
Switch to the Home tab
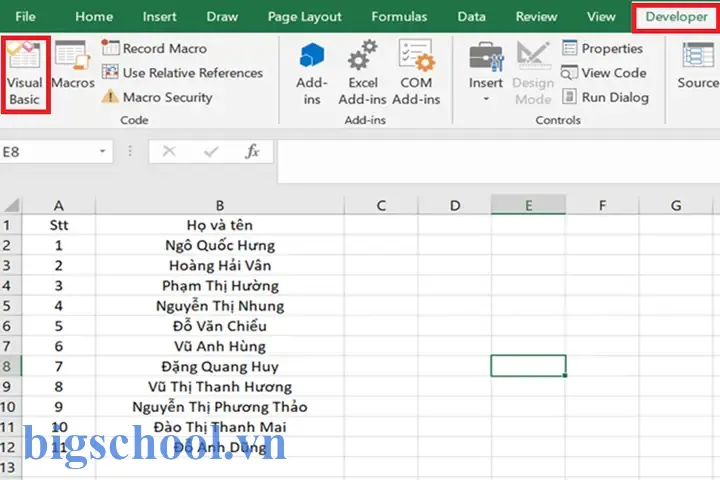coord(94,17)
